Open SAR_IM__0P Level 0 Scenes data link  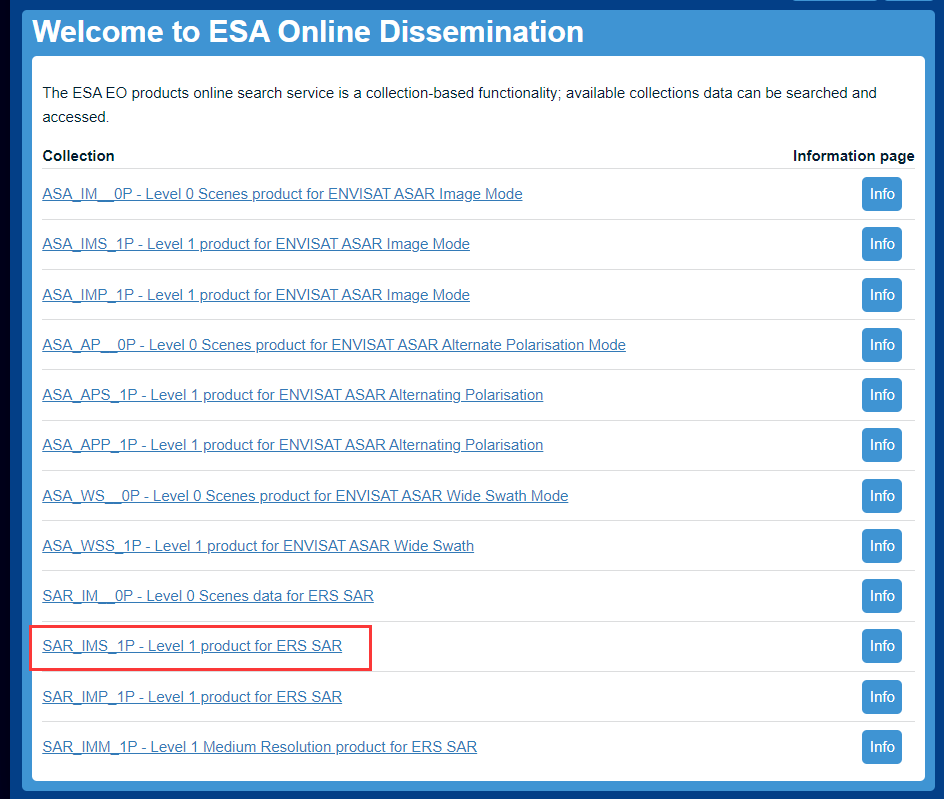pyautogui.click(x=208, y=596)
